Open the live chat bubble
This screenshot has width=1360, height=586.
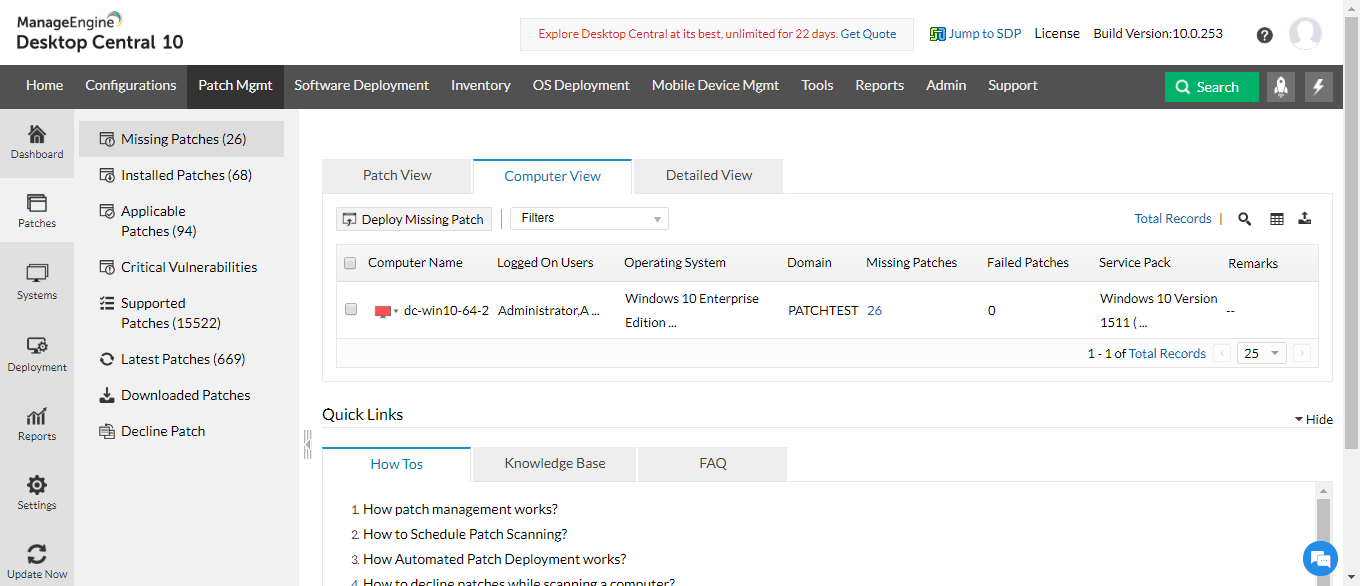pyautogui.click(x=1320, y=558)
